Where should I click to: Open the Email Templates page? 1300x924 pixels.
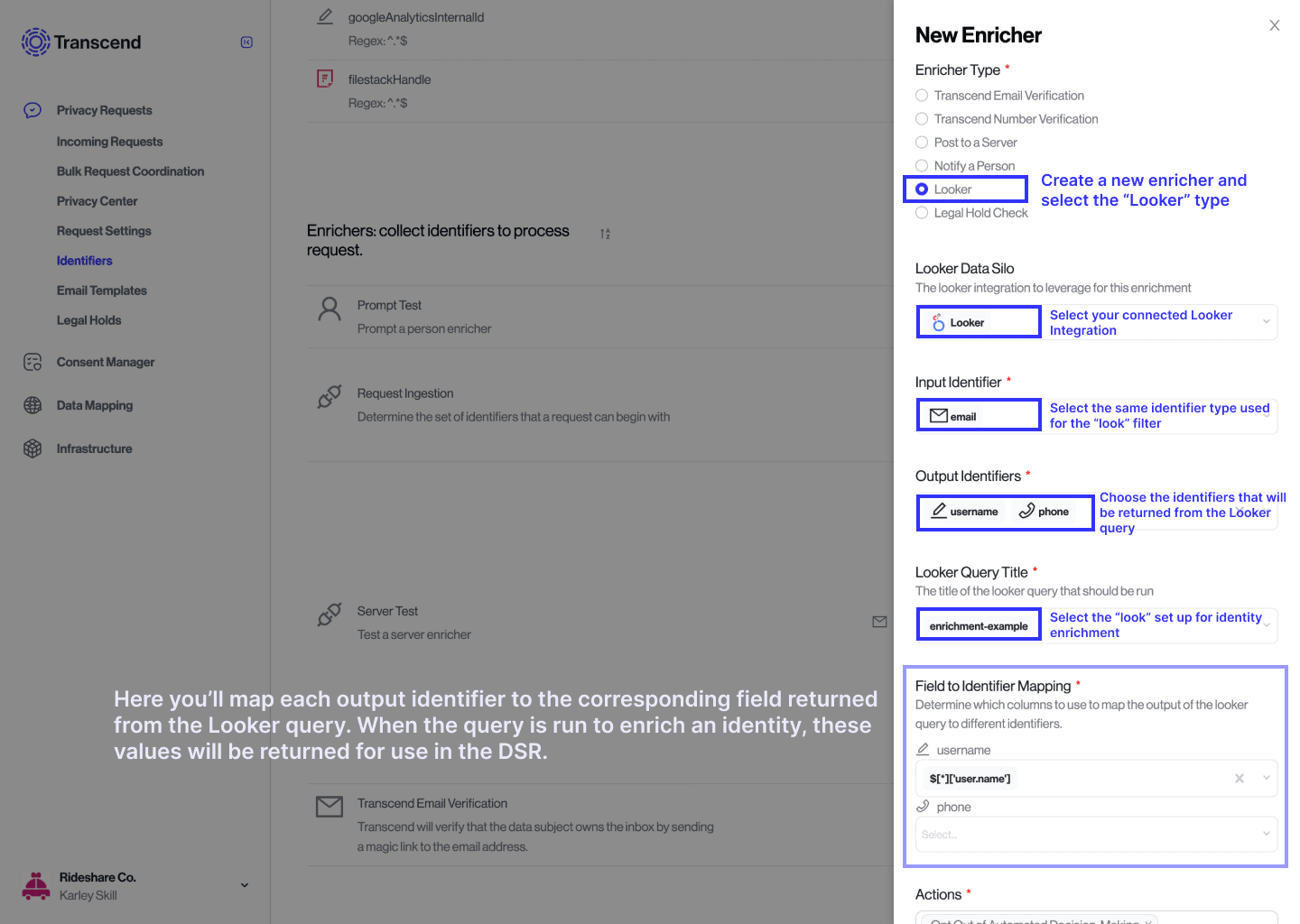101,290
